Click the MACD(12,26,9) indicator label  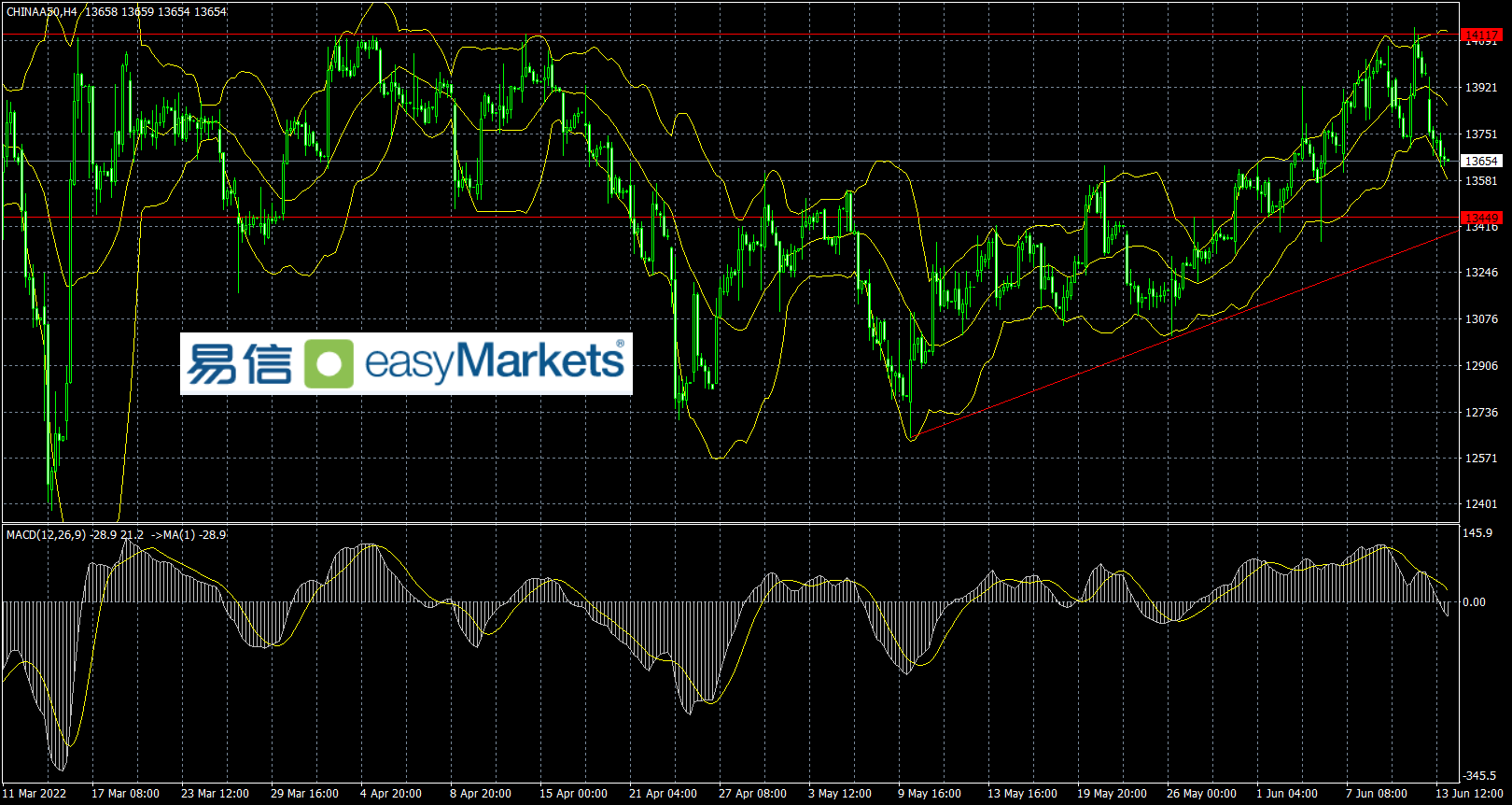(46, 535)
